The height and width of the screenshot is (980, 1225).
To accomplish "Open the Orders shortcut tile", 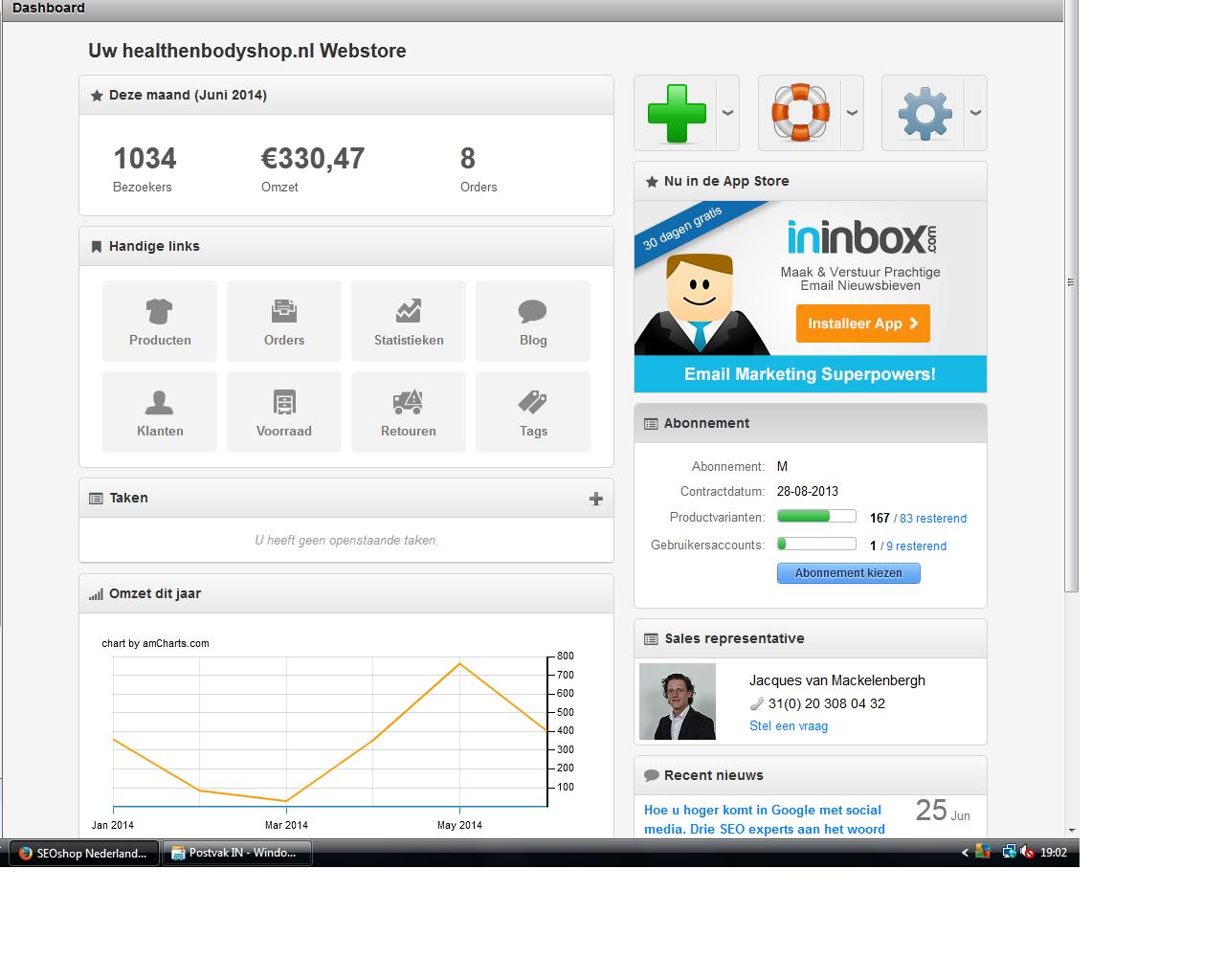I will [284, 321].
